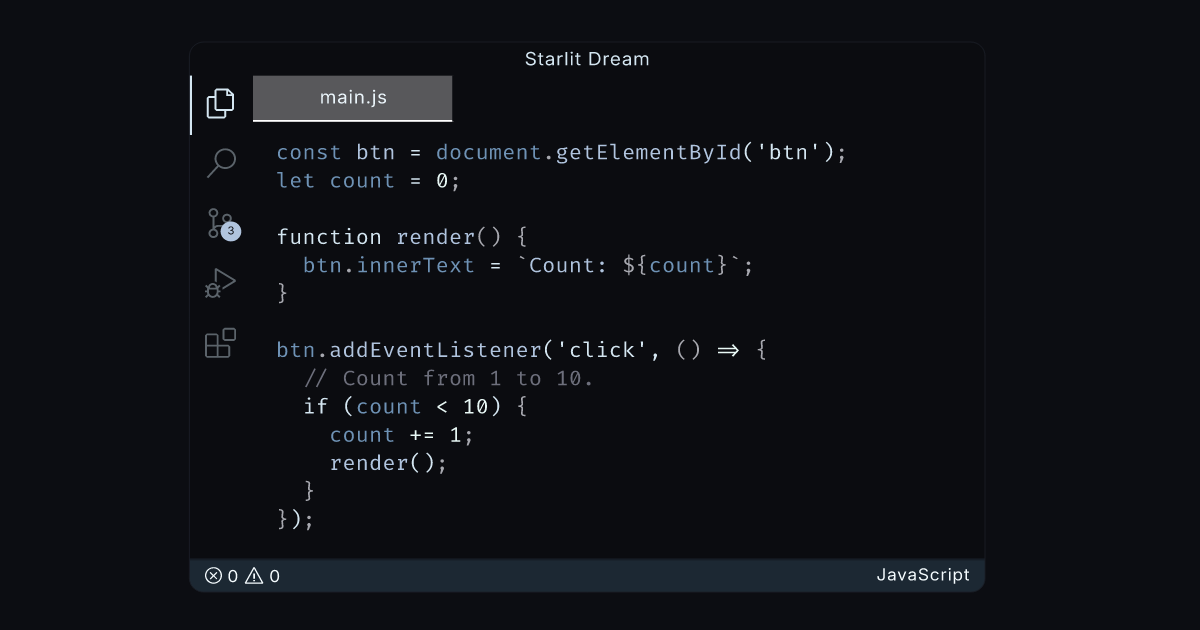This screenshot has height=630, width=1200.
Task: Click the Starlit Dream title
Action: click(x=587, y=59)
